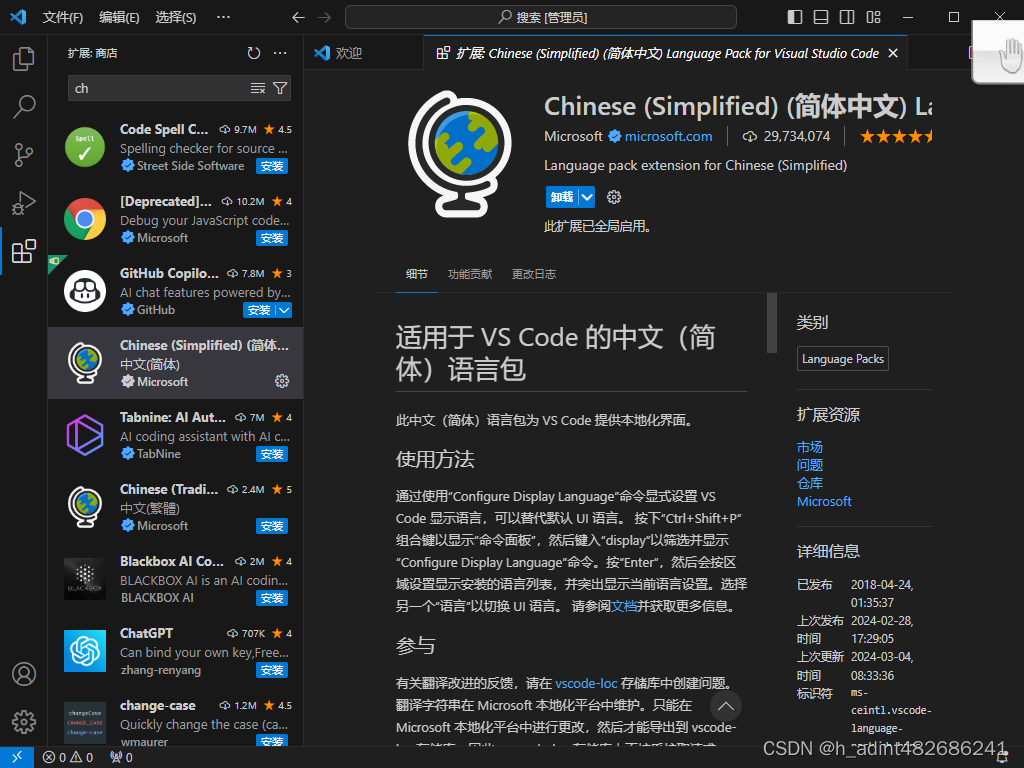Image resolution: width=1024 pixels, height=768 pixels.
Task: Click the remote window indicator in status bar
Action: 16,757
